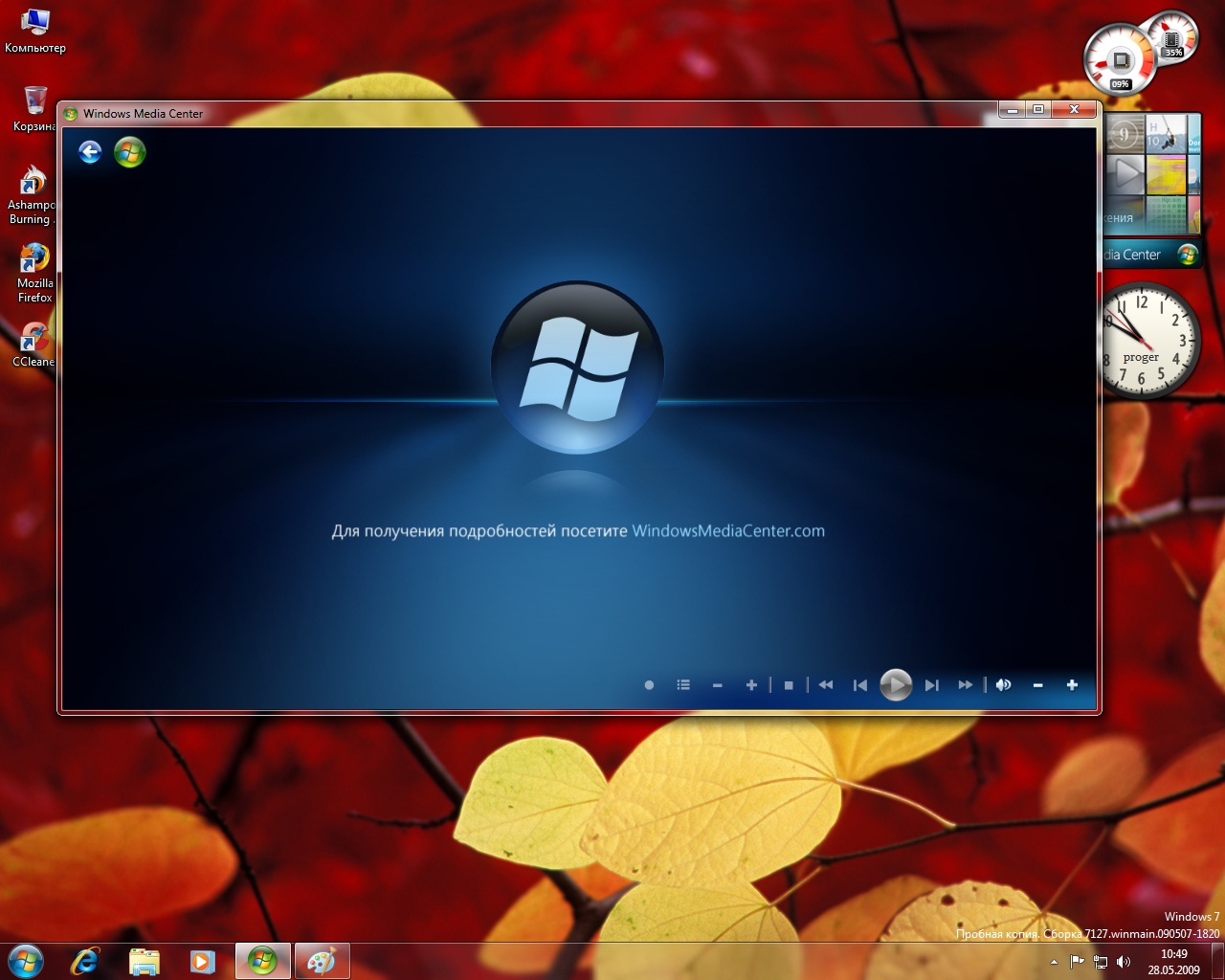The width and height of the screenshot is (1225, 980).
Task: Click the CPU meter gadget
Action: coord(1122,59)
